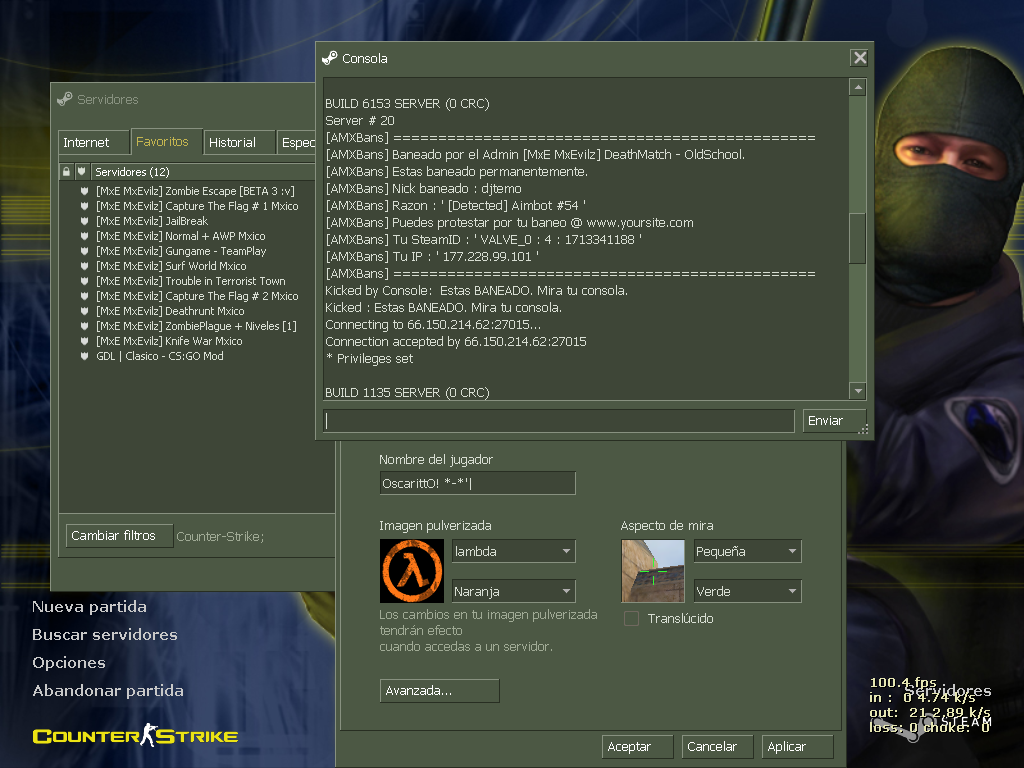Focus the console command input field
This screenshot has height=768, width=1024.
[x=559, y=421]
